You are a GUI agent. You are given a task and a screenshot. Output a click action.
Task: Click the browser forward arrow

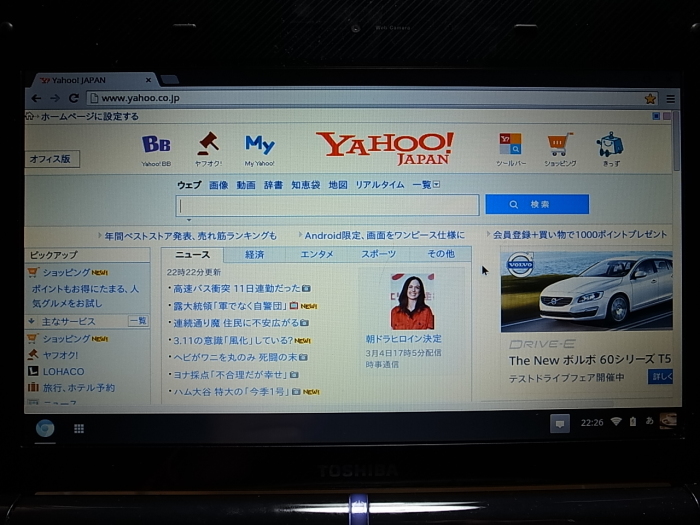[x=55, y=98]
